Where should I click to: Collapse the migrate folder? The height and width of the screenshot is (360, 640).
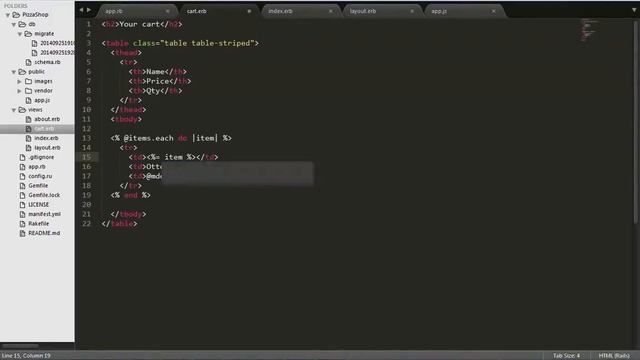pos(20,34)
